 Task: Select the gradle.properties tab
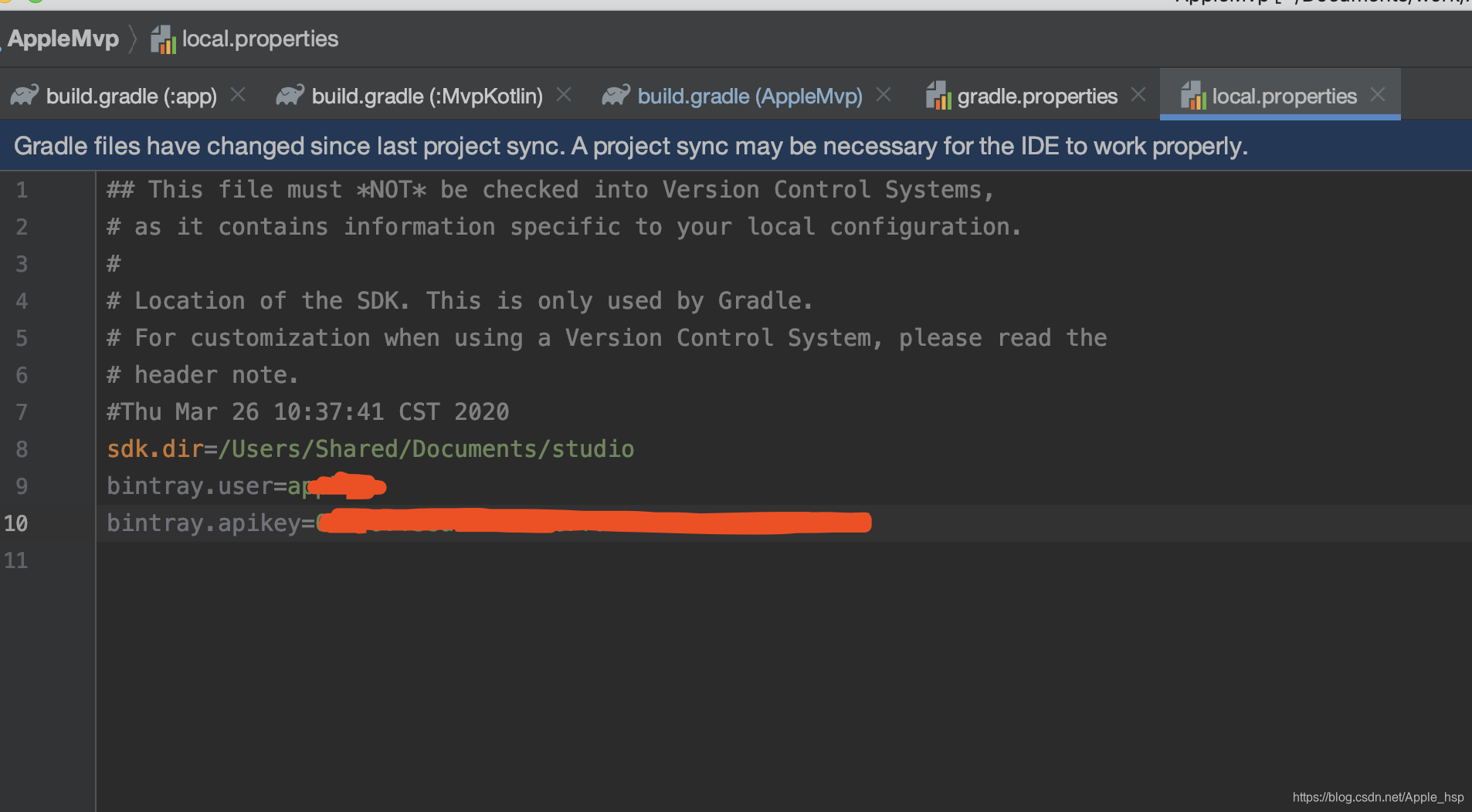(1037, 96)
